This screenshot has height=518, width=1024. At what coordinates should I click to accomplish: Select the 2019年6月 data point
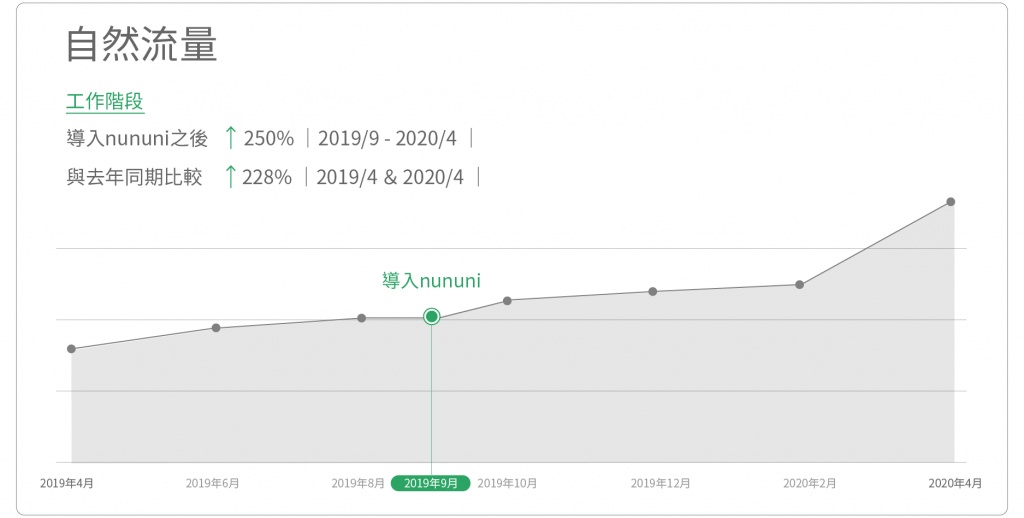pos(216,328)
